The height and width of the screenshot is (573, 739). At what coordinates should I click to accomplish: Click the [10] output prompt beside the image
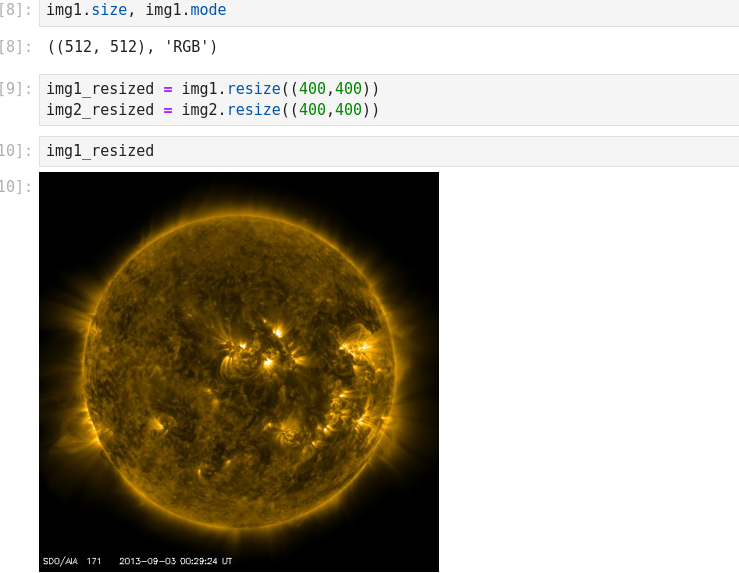click(x=16, y=186)
